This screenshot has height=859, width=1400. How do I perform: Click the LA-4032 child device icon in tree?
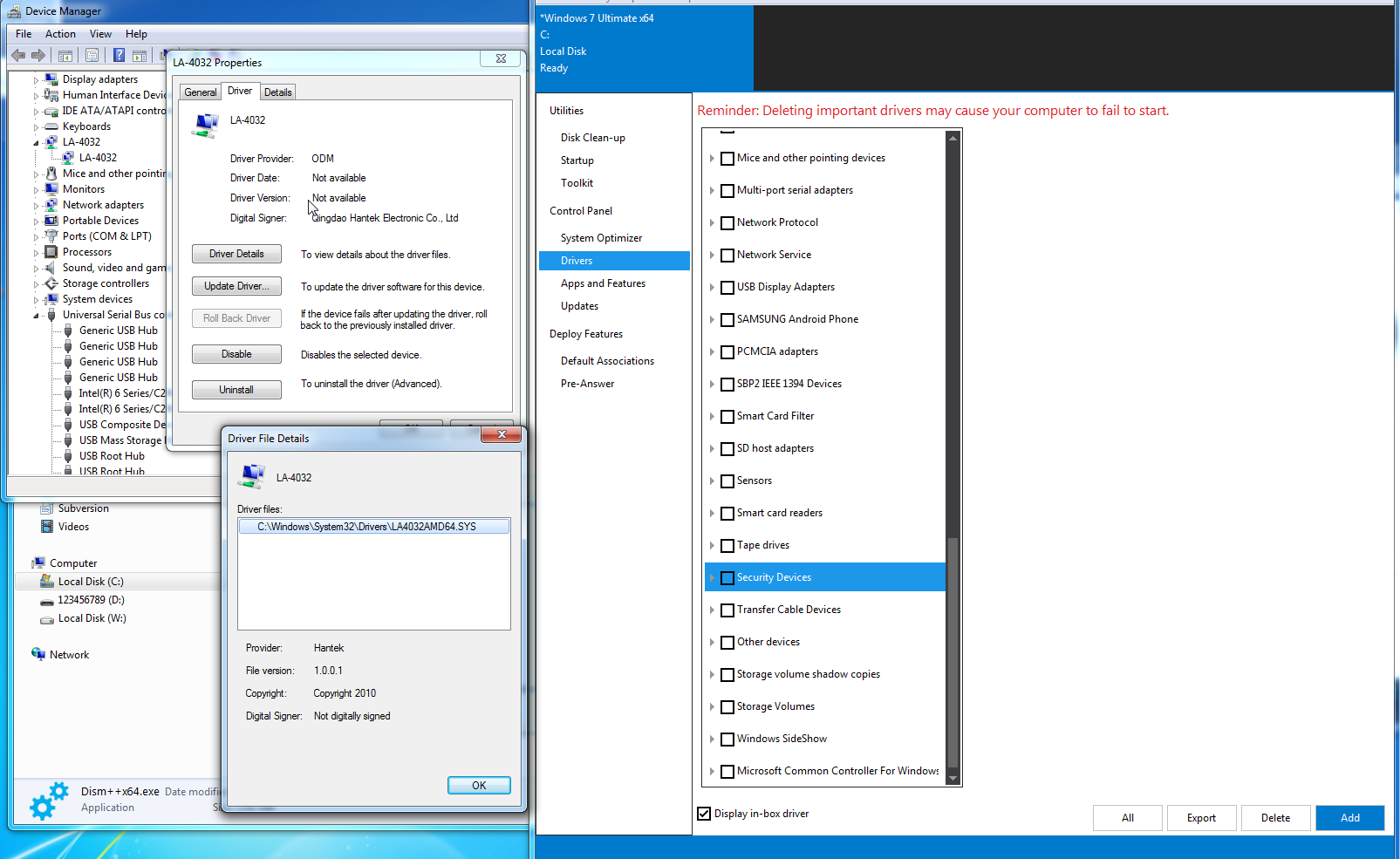click(x=68, y=158)
